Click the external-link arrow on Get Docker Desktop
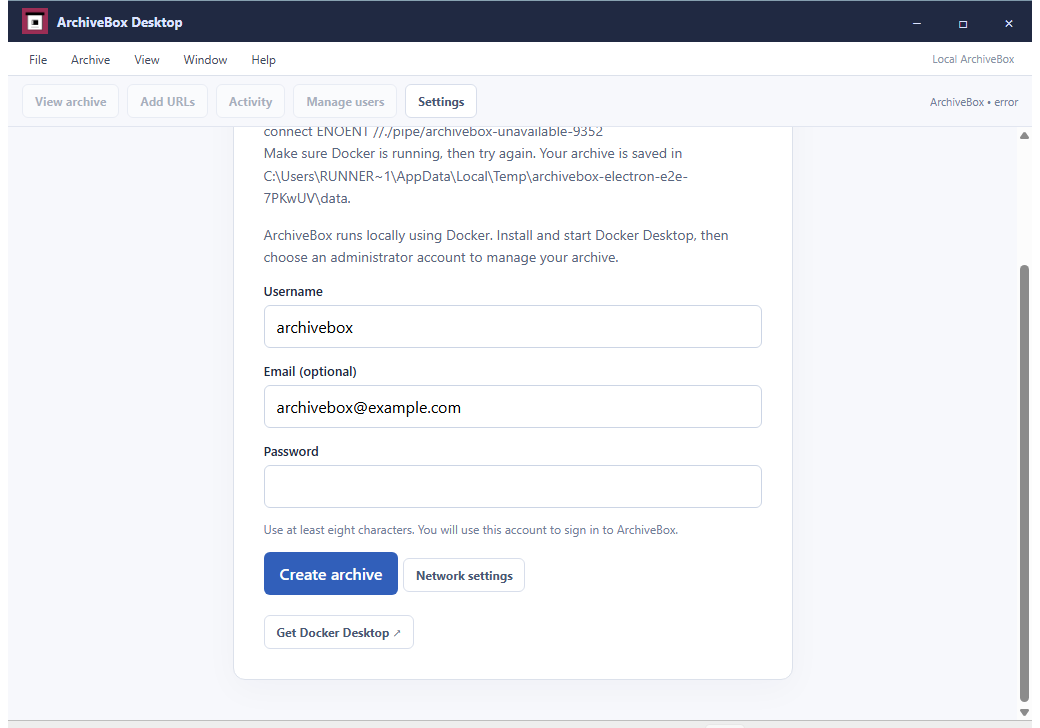The image size is (1040, 728). pyautogui.click(x=397, y=633)
